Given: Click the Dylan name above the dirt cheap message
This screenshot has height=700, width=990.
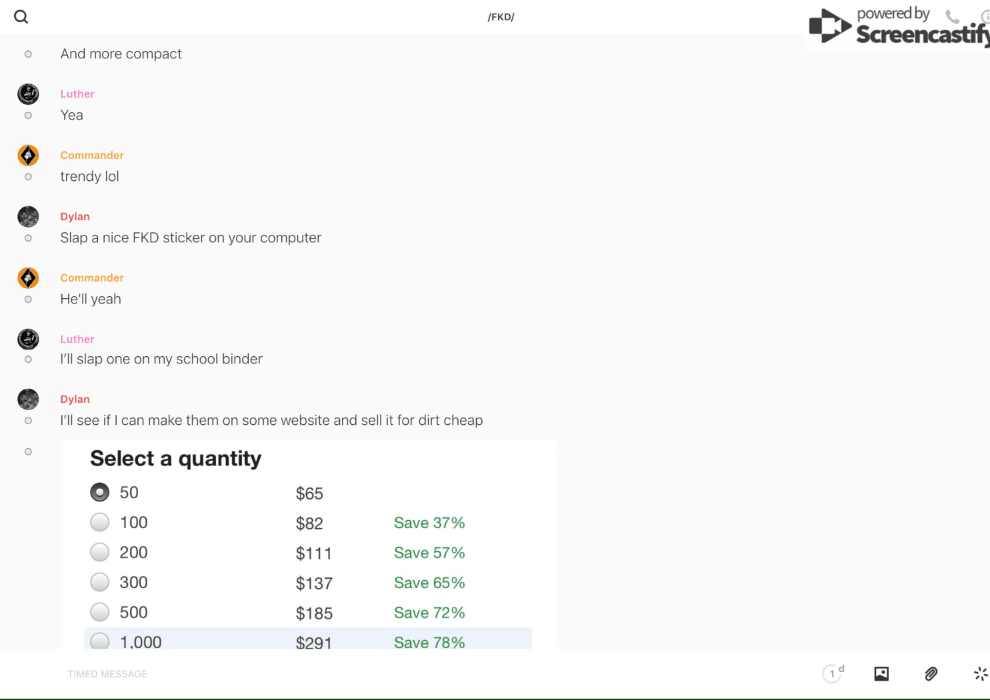Looking at the screenshot, I should (75, 399).
